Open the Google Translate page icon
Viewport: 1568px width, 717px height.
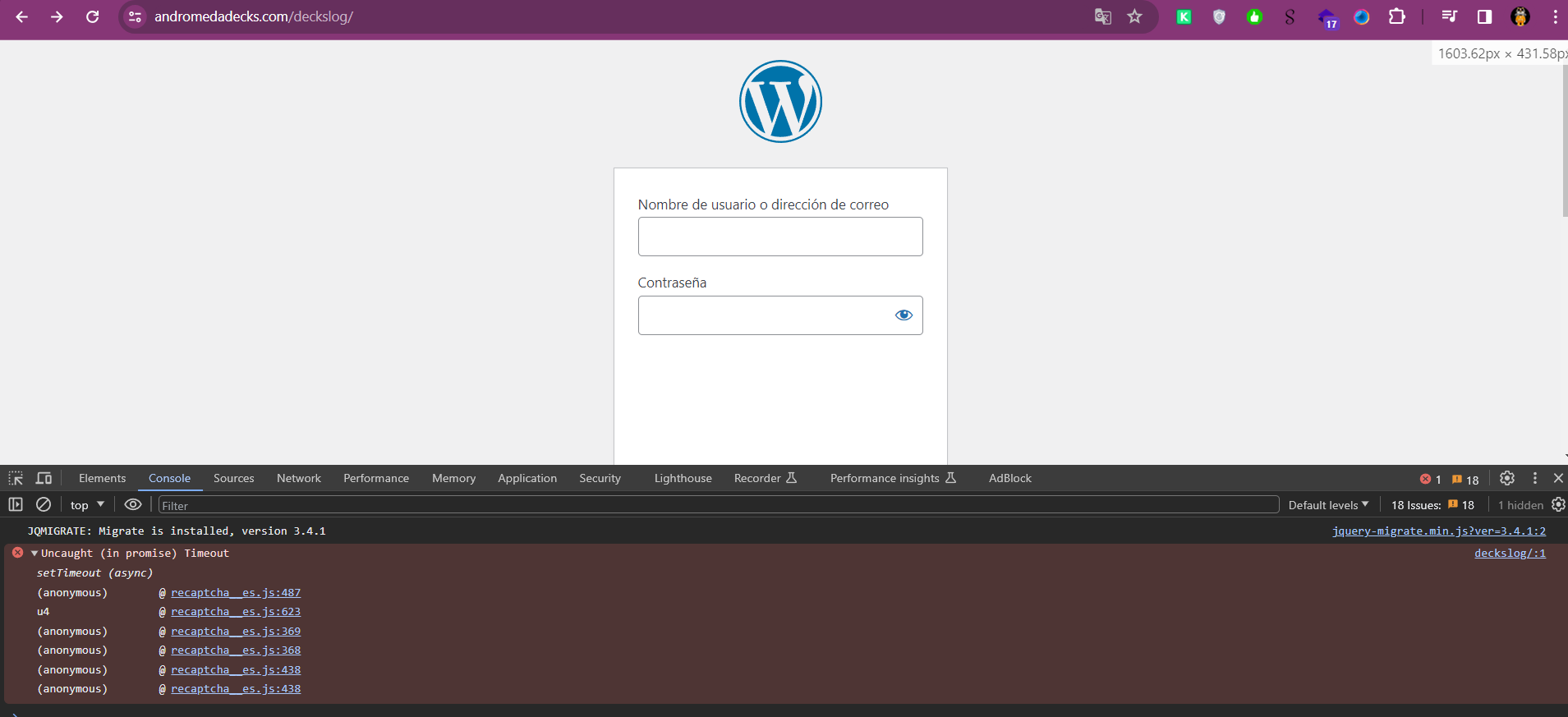pyautogui.click(x=1102, y=16)
